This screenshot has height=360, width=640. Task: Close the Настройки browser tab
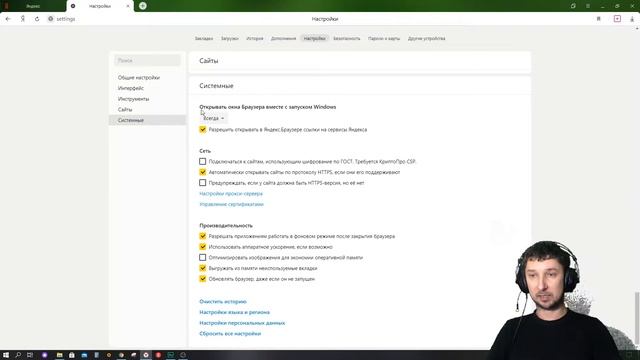point(128,6)
